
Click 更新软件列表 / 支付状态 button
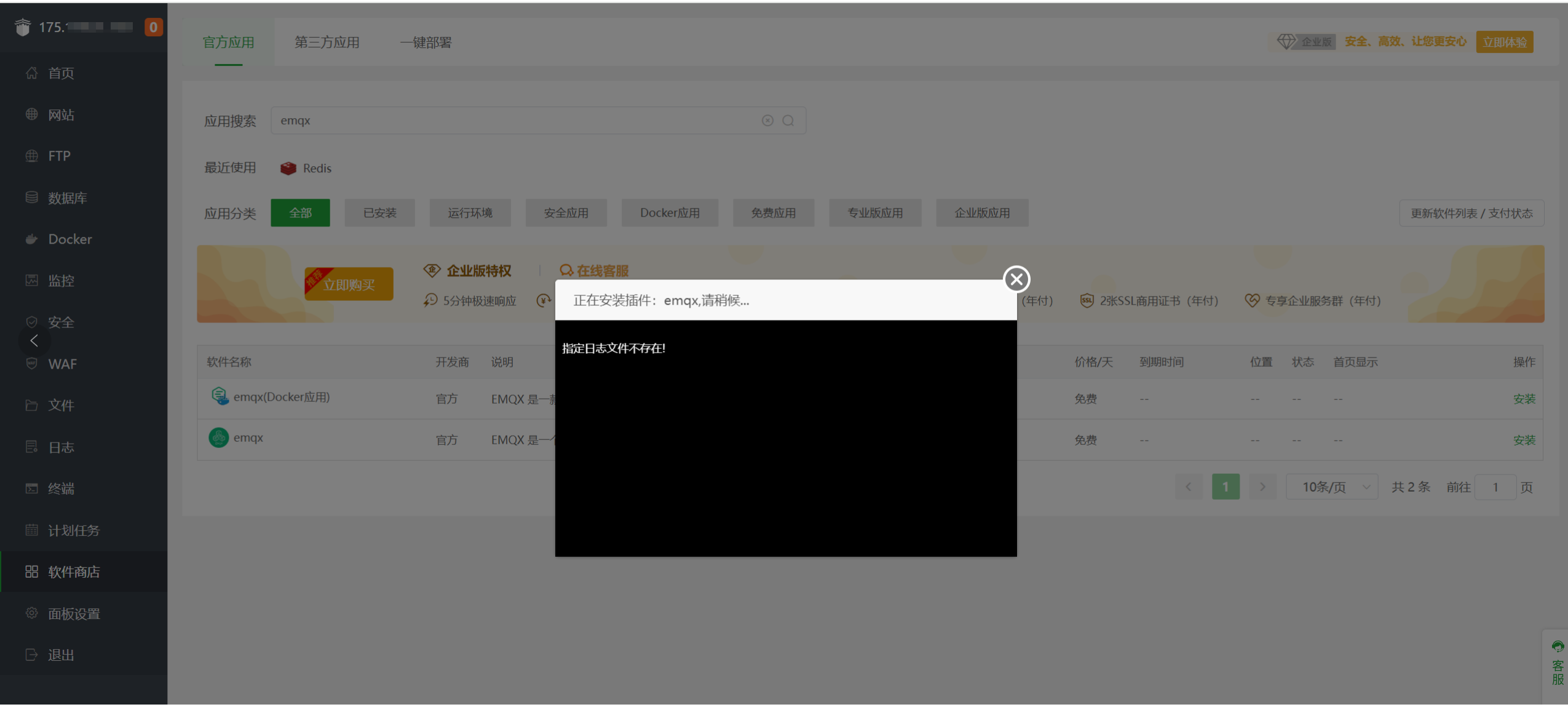pyautogui.click(x=1471, y=213)
